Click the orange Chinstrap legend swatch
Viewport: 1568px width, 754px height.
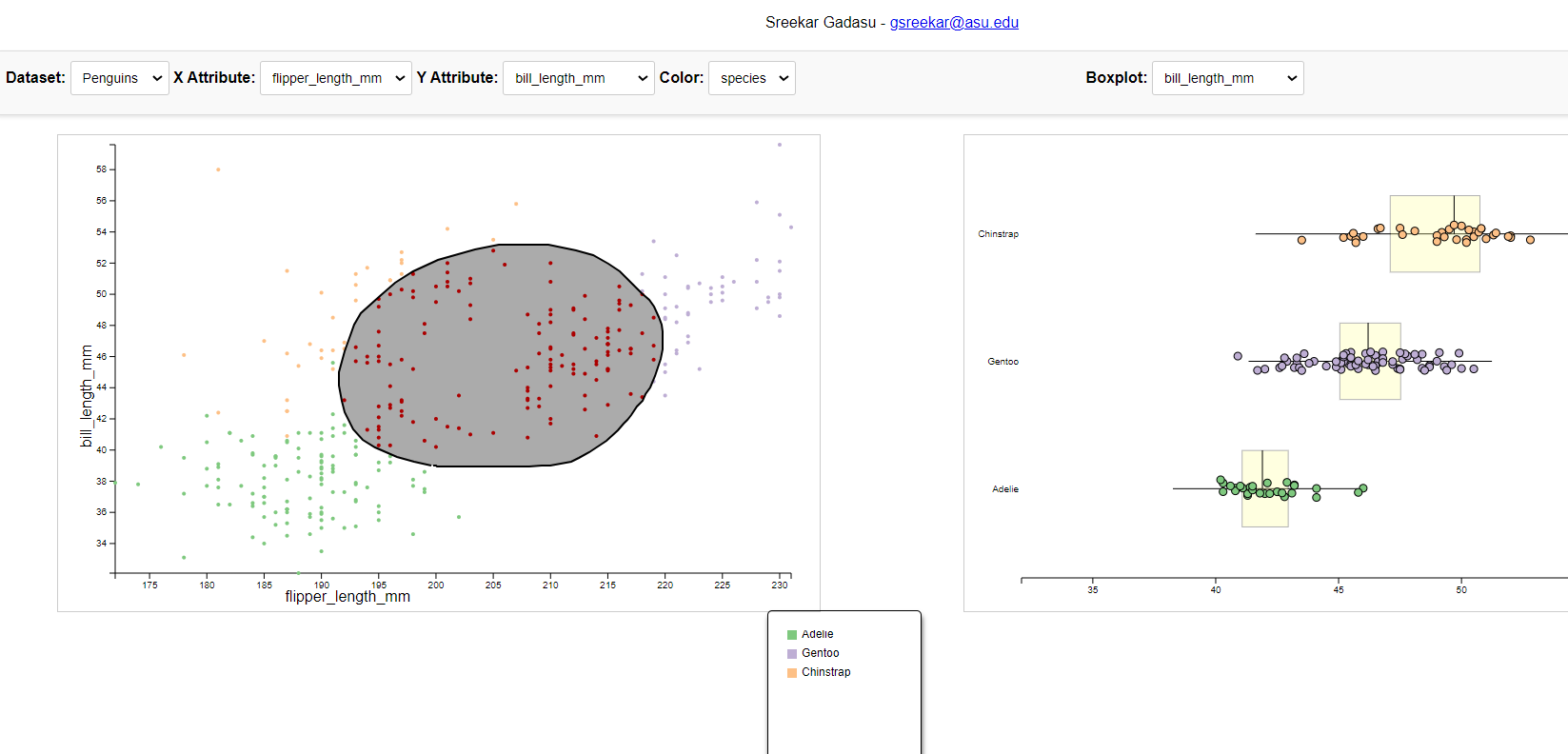pyautogui.click(x=792, y=673)
